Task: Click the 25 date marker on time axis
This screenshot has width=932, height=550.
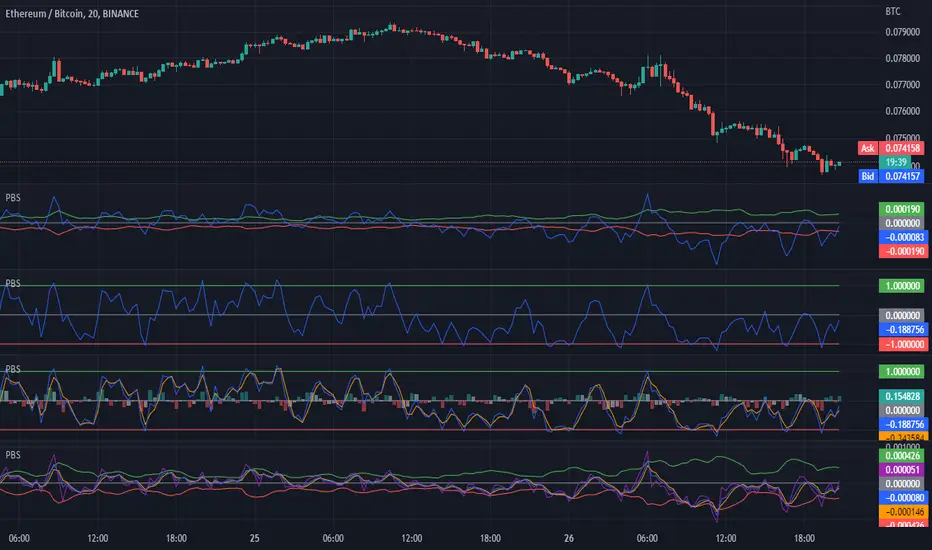Action: [254, 538]
